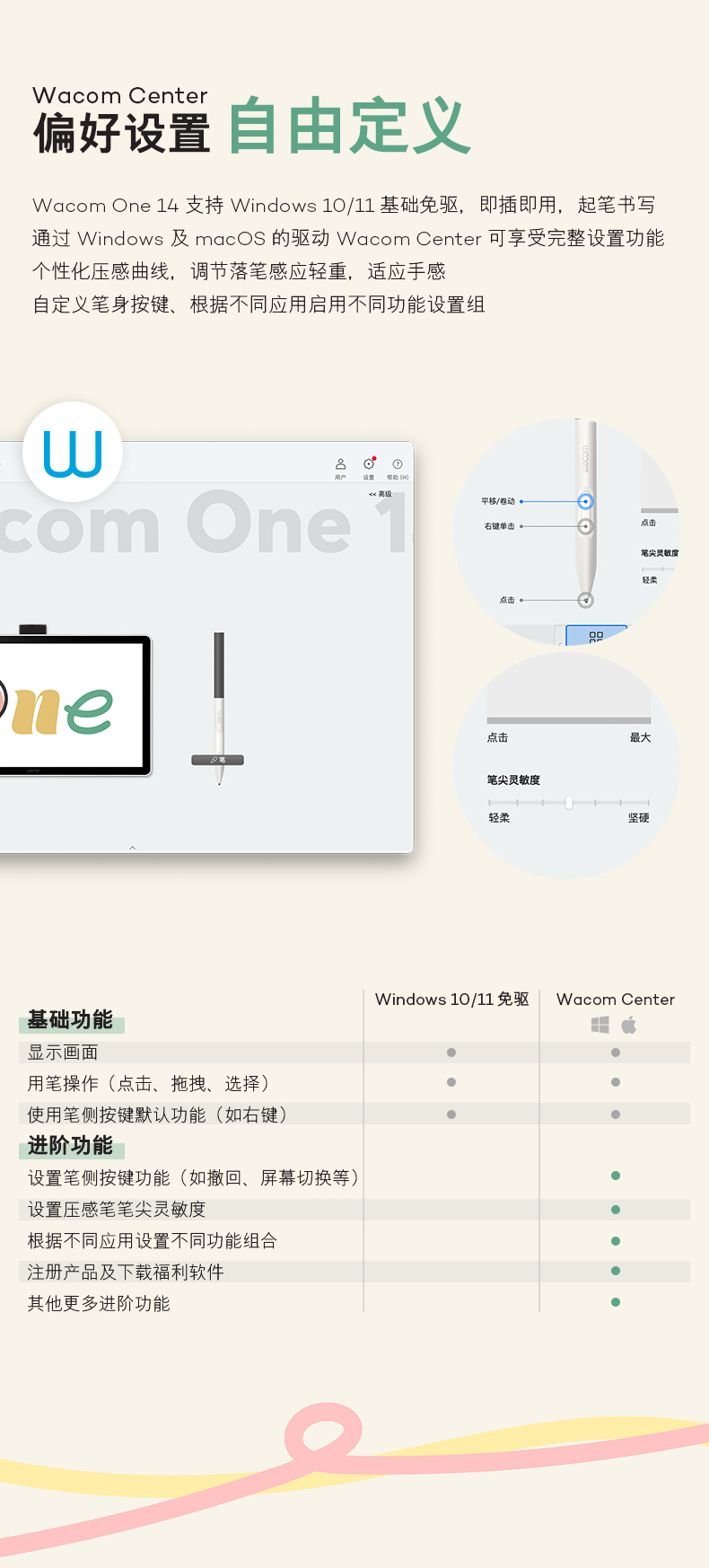Click the Windows logo under Wacom Center column
Viewport: 709px width, 1568px height.
pos(600,1025)
